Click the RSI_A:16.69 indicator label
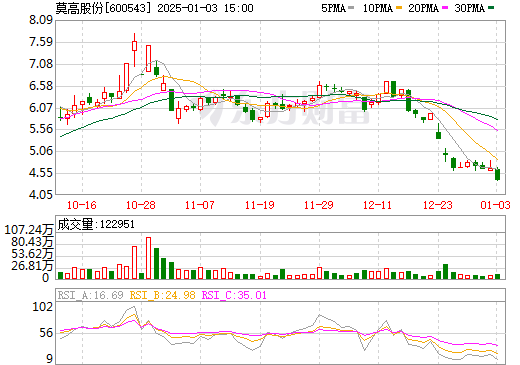Screen dimensions: 520x365 point(90,295)
